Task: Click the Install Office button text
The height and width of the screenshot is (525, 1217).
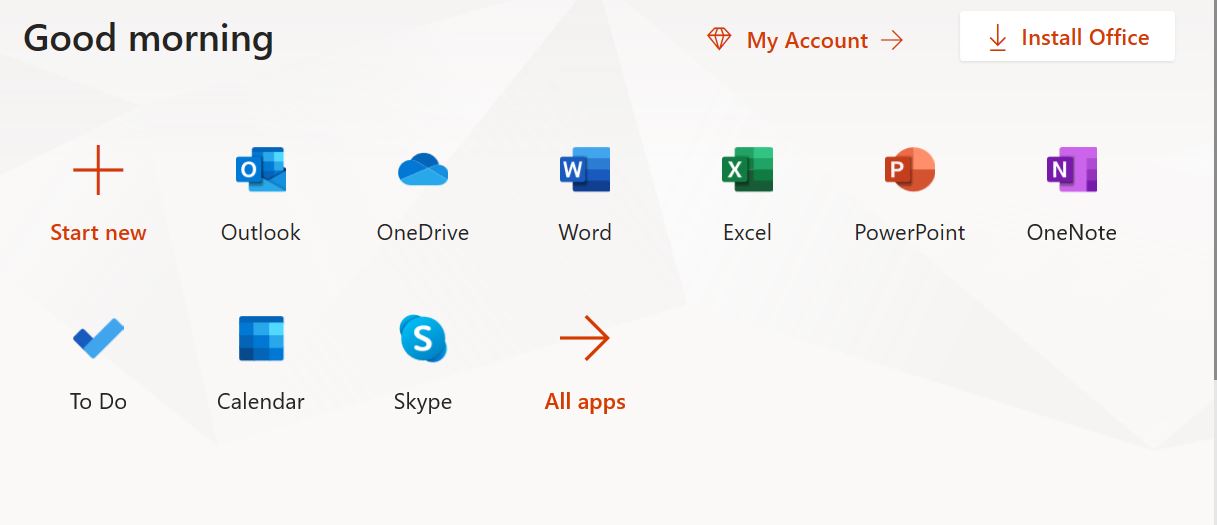Action: point(1085,38)
